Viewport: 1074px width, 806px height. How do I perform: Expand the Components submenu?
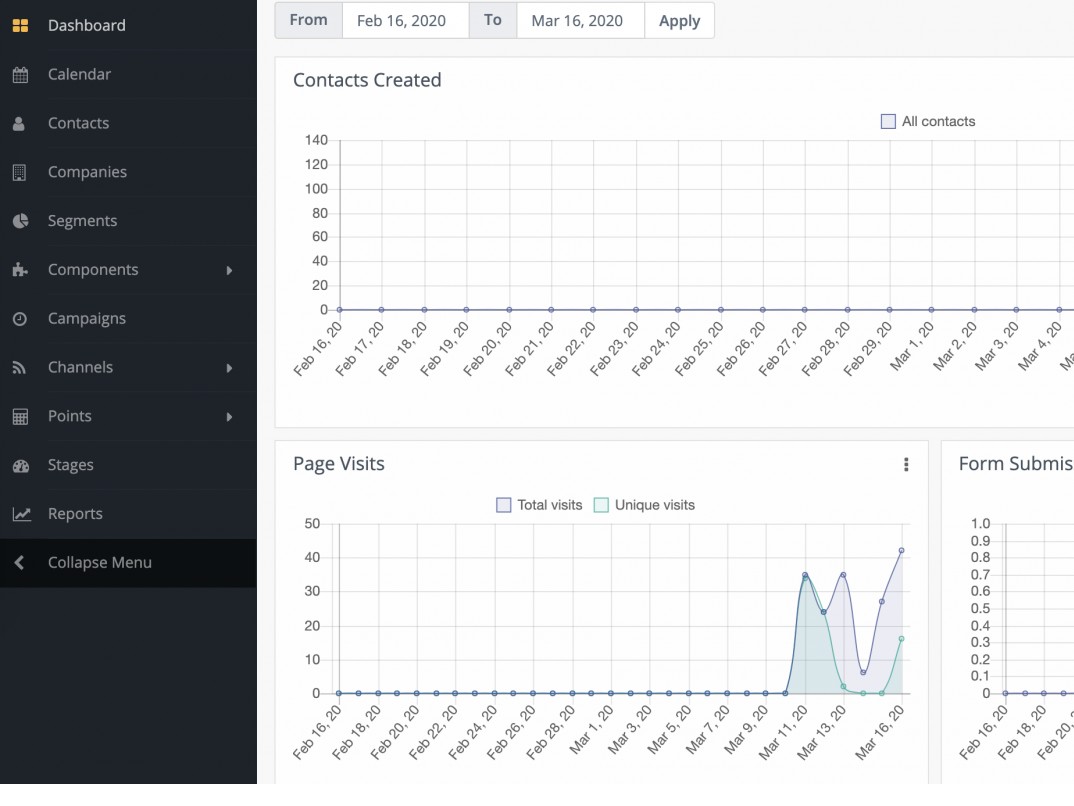pyautogui.click(x=229, y=269)
